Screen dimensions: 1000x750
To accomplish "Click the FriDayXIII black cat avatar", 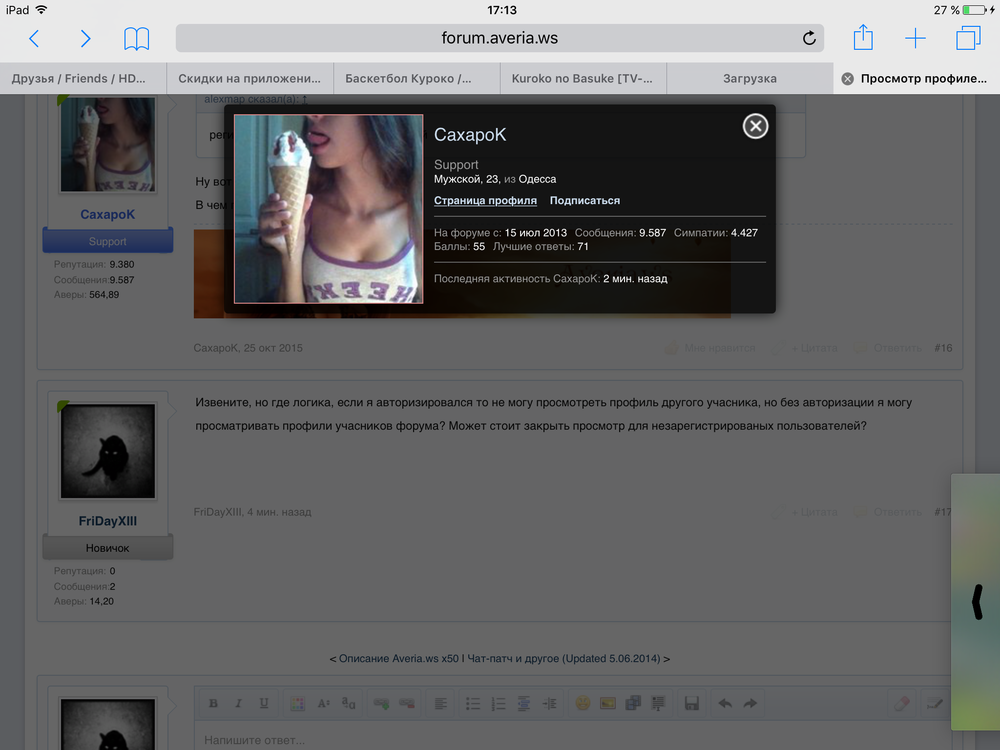I will click(108, 452).
